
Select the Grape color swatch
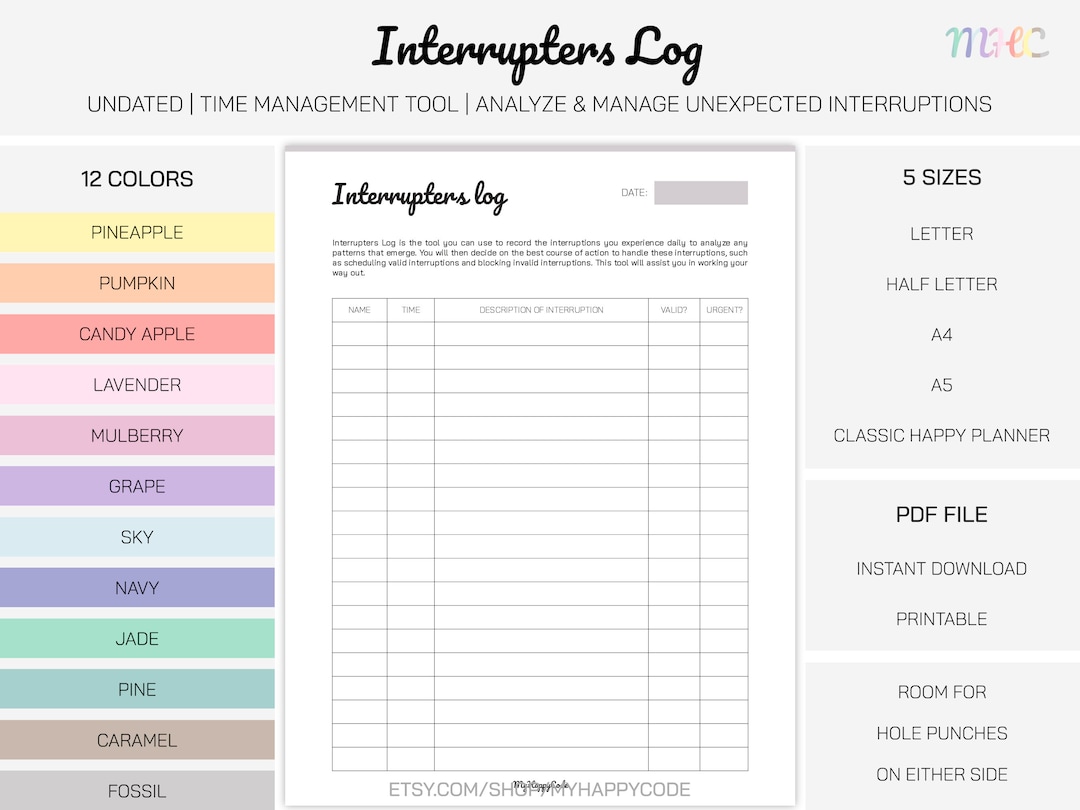(137, 486)
